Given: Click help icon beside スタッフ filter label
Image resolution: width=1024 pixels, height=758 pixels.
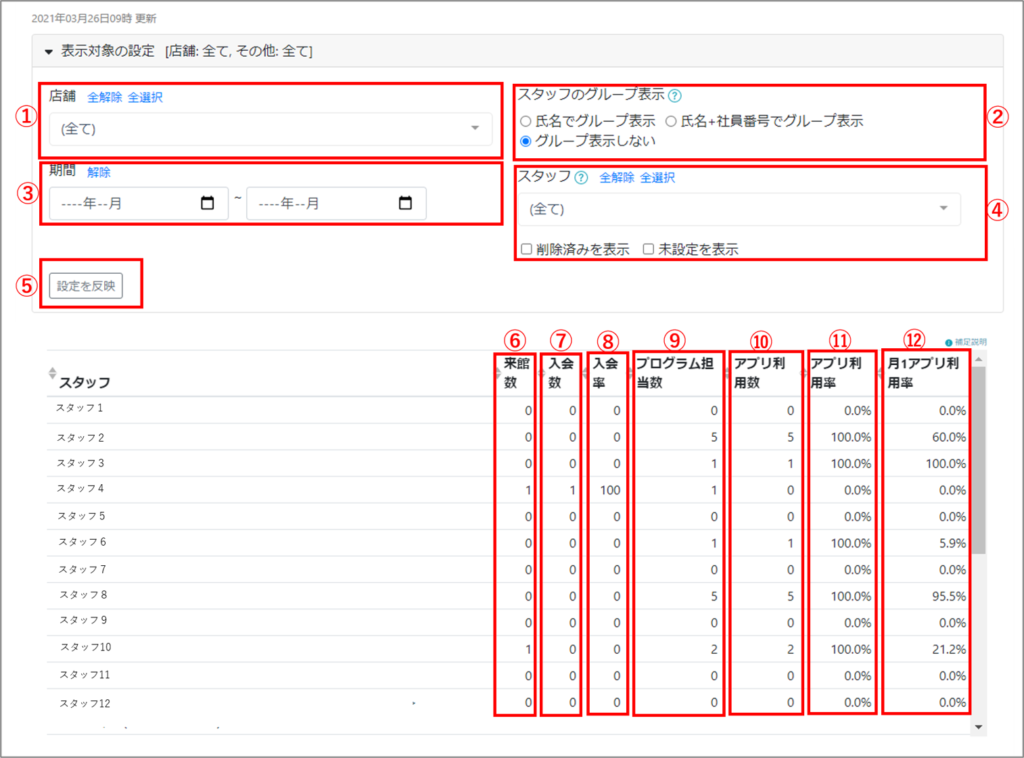Looking at the screenshot, I should [581, 178].
